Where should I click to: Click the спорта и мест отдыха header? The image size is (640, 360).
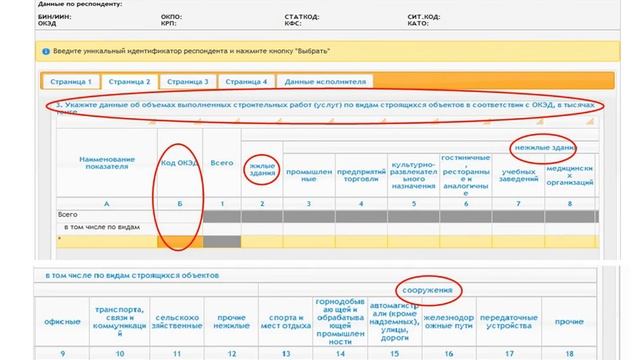pos(286,322)
